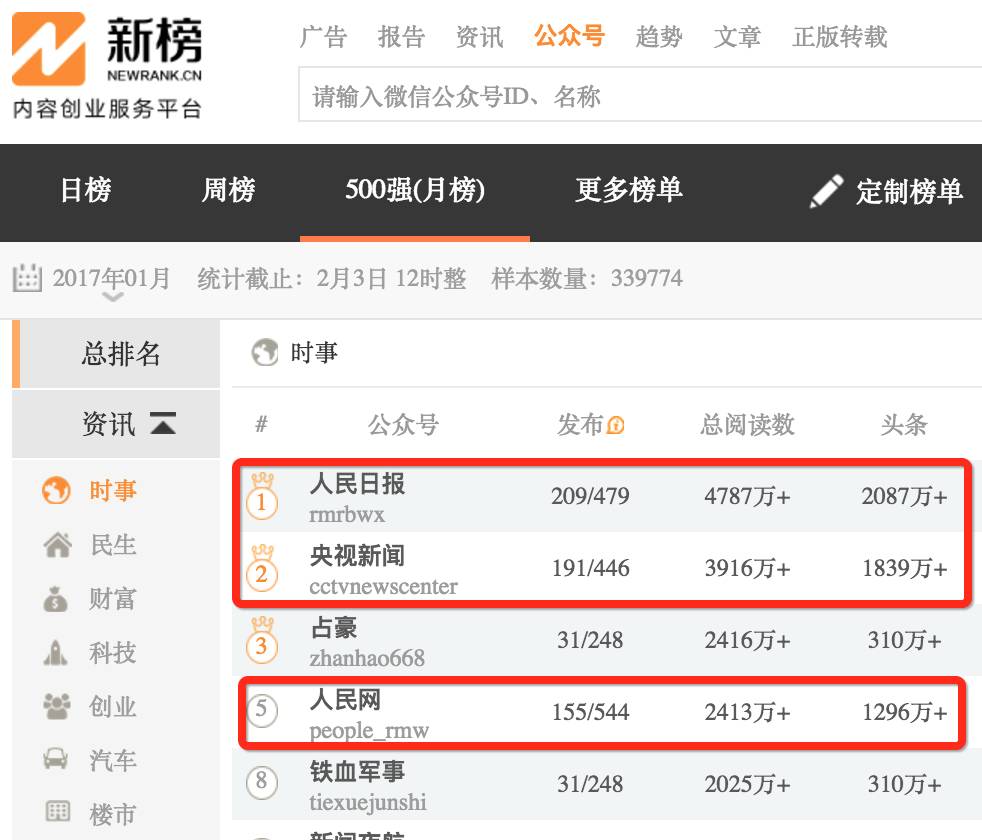This screenshot has height=840, width=982.
Task: Click the 4787万+ total reads value
Action: tap(748, 497)
